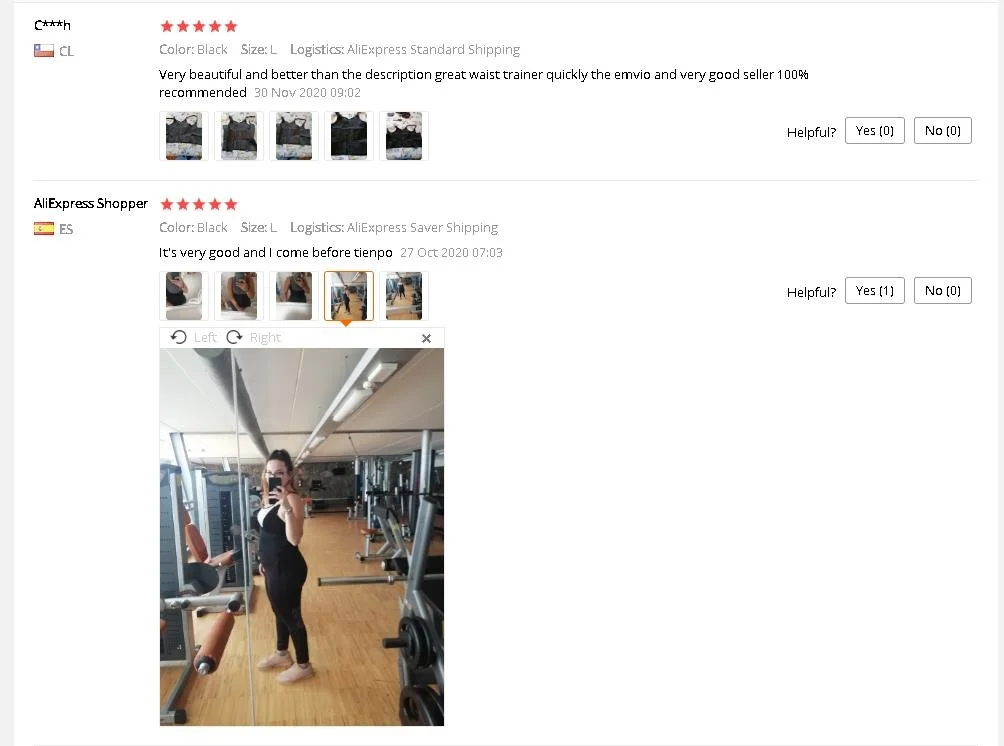1004x746 pixels.
Task: Click the Spain flag icon
Action: coord(44,229)
